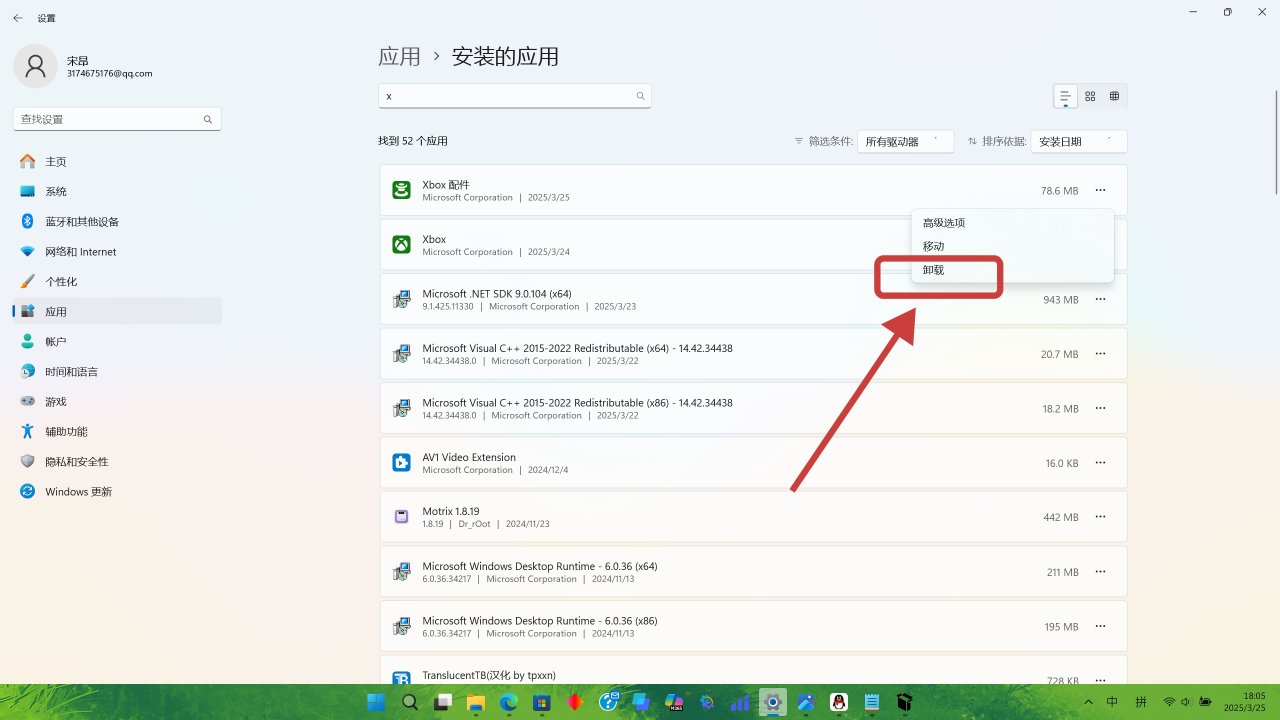
Task: Open 网络和 Internet settings
Action: (117, 252)
